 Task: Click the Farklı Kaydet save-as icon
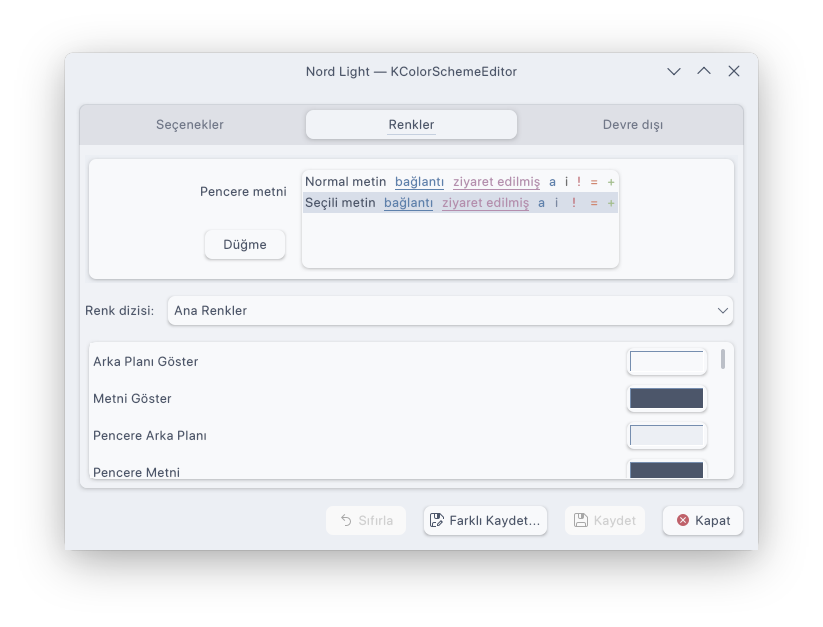(437, 520)
